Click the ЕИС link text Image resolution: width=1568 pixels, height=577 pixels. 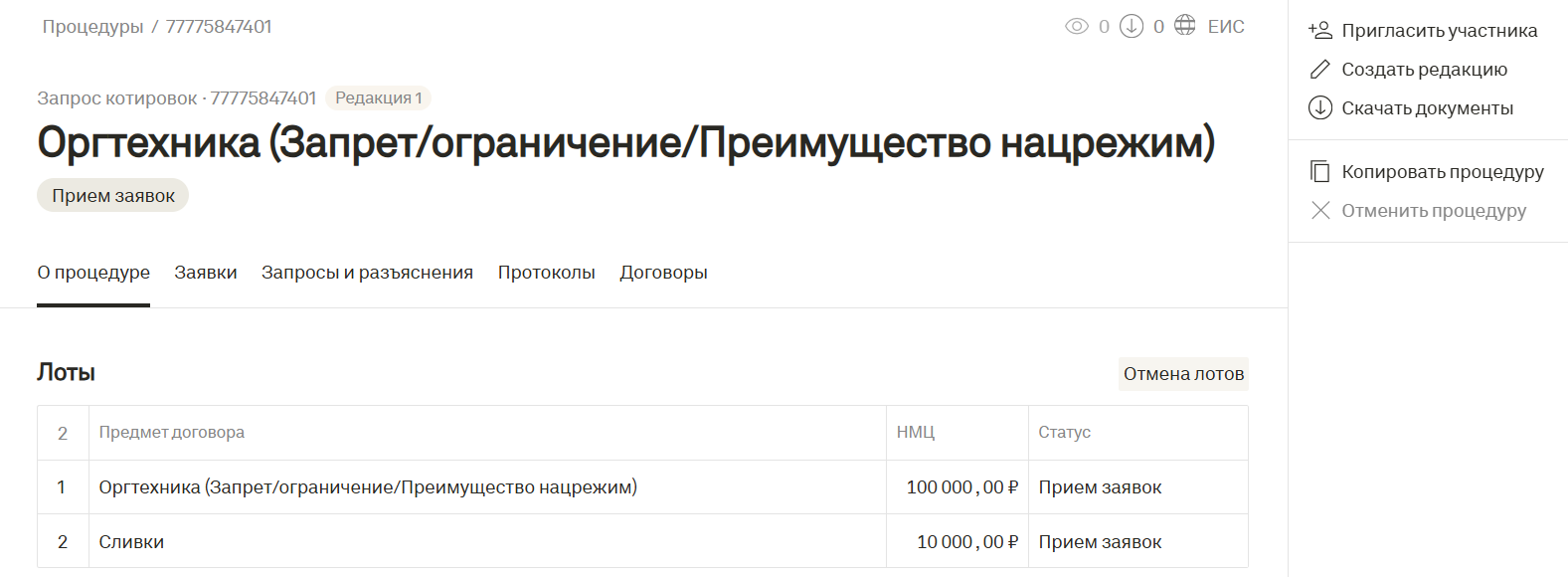pyautogui.click(x=1226, y=27)
